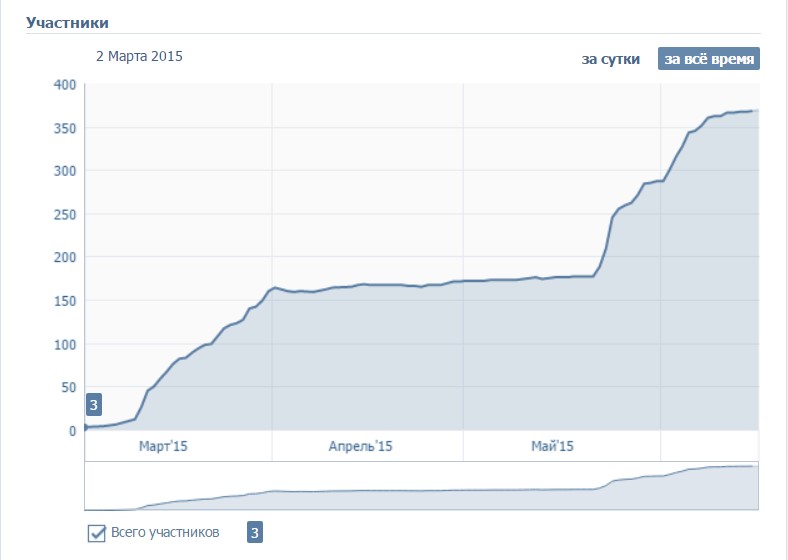Switch to the "за сутки" view
Viewport: 788px width, 560px height.
[x=611, y=59]
